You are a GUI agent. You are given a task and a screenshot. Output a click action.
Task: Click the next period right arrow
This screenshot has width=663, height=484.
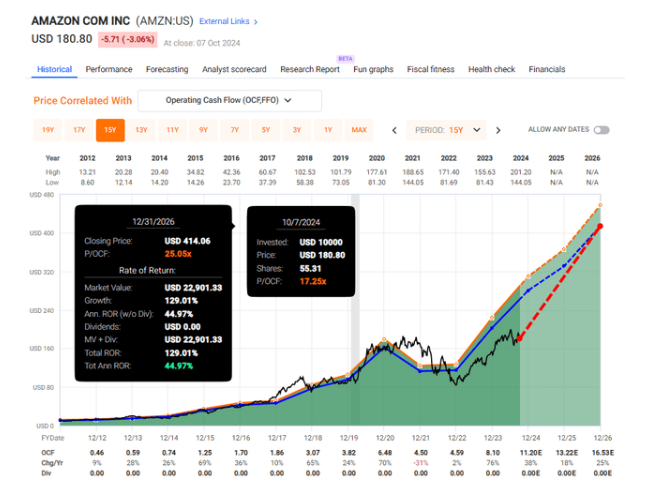498,131
